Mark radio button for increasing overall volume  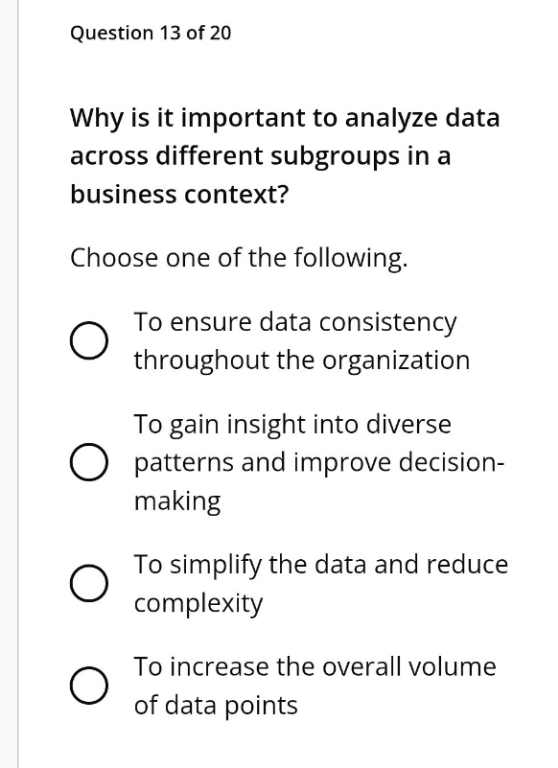click(89, 686)
